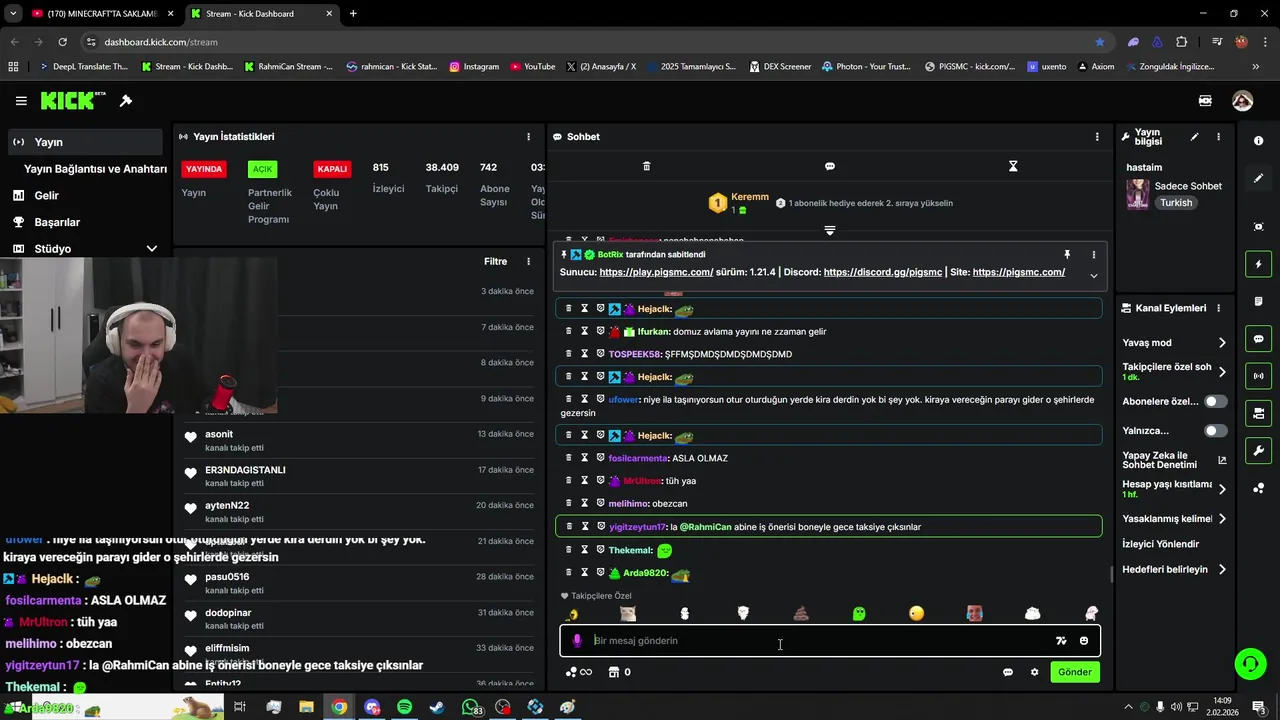Open the user avatar menu in header
The height and width of the screenshot is (720, 1280).
[x=1242, y=101]
